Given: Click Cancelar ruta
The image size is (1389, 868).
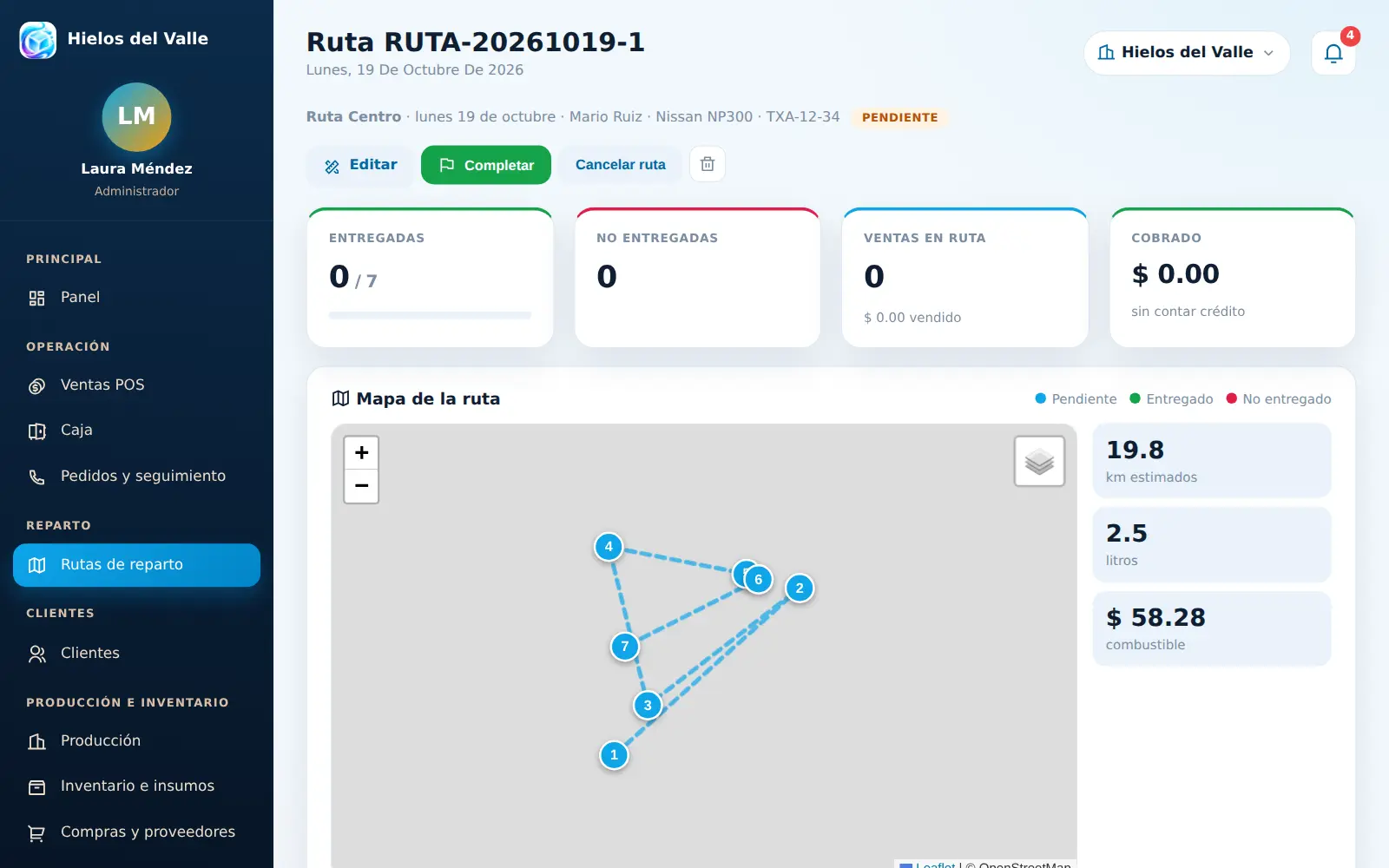Looking at the screenshot, I should 621,165.
